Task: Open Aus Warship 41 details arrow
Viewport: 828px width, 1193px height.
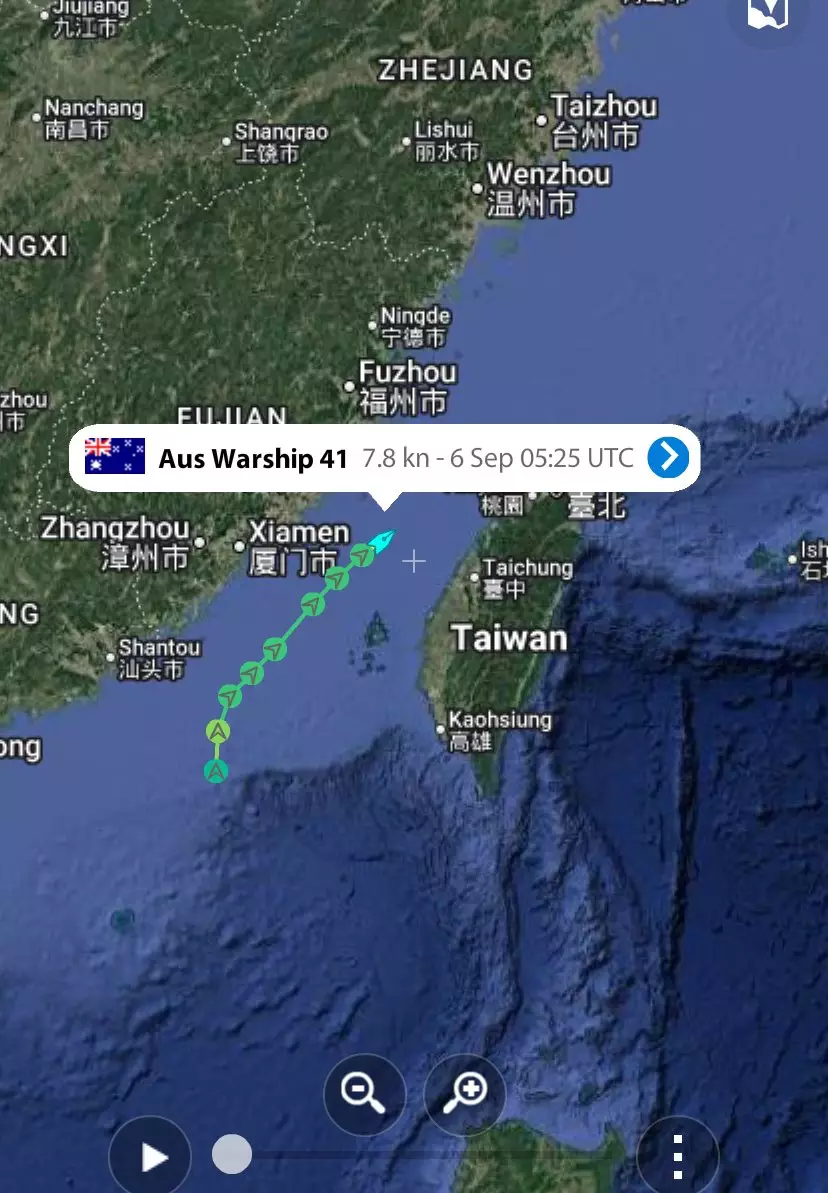Action: [x=668, y=457]
